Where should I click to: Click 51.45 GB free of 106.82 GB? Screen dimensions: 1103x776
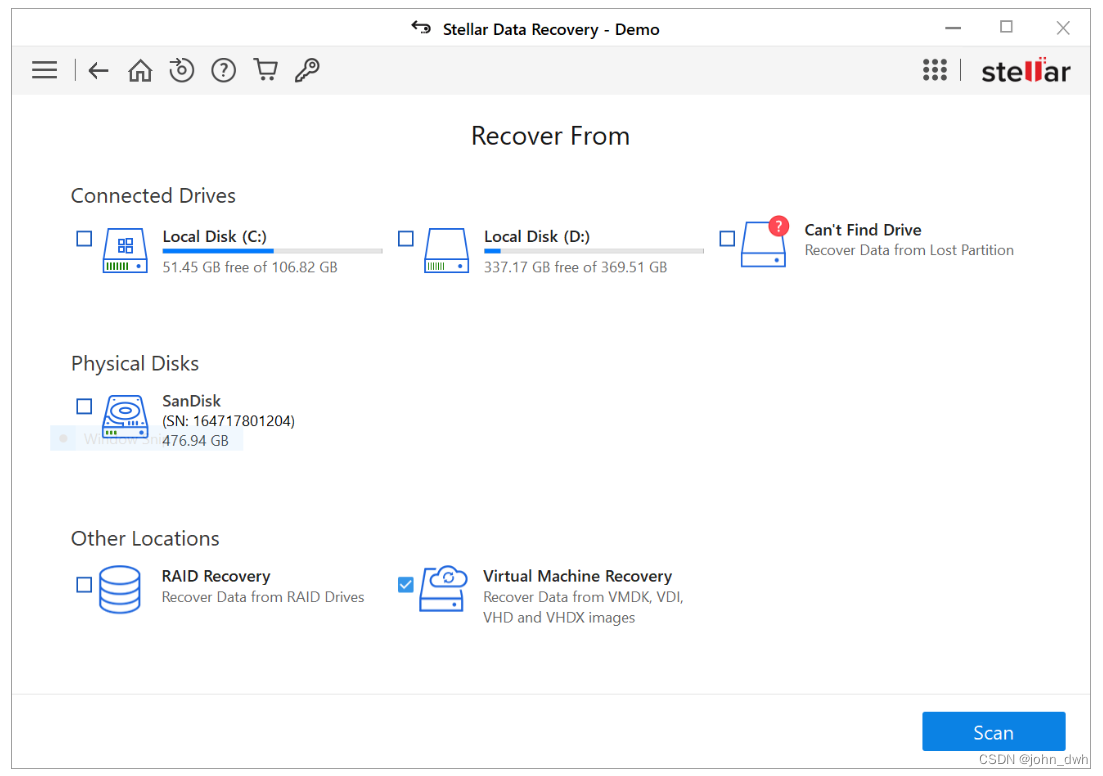click(250, 267)
